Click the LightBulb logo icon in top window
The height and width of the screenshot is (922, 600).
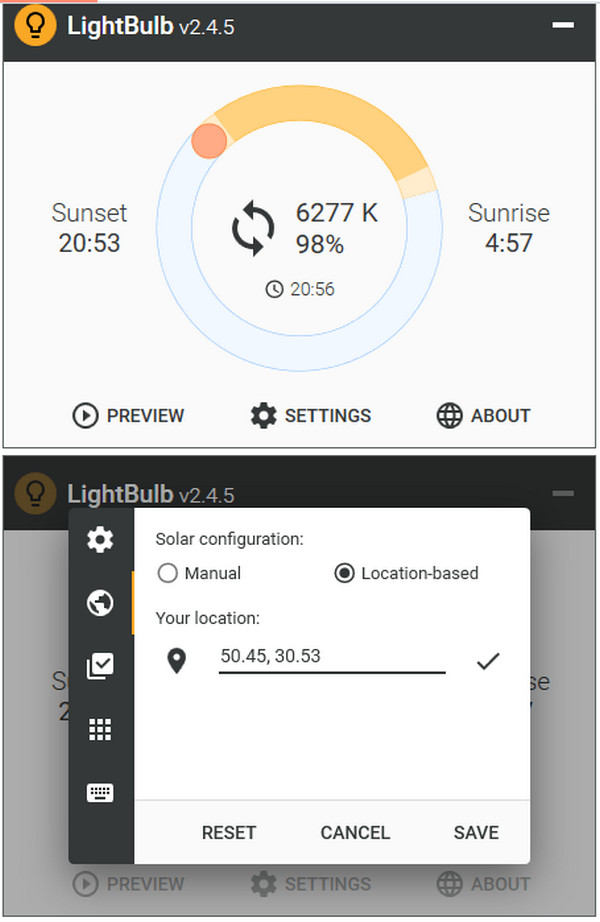pyautogui.click(x=35, y=27)
